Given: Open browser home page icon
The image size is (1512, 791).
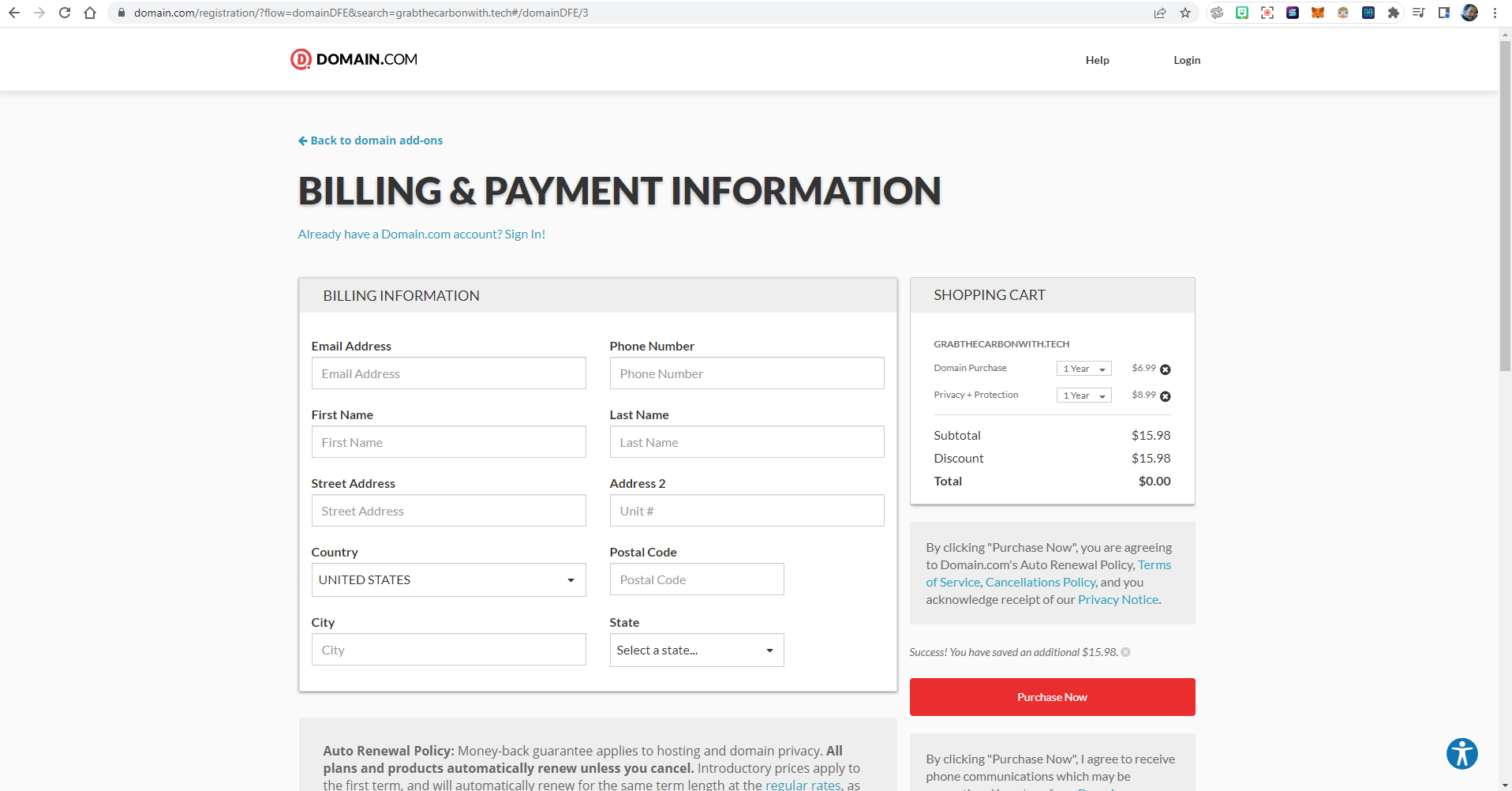Looking at the screenshot, I should coord(90,13).
